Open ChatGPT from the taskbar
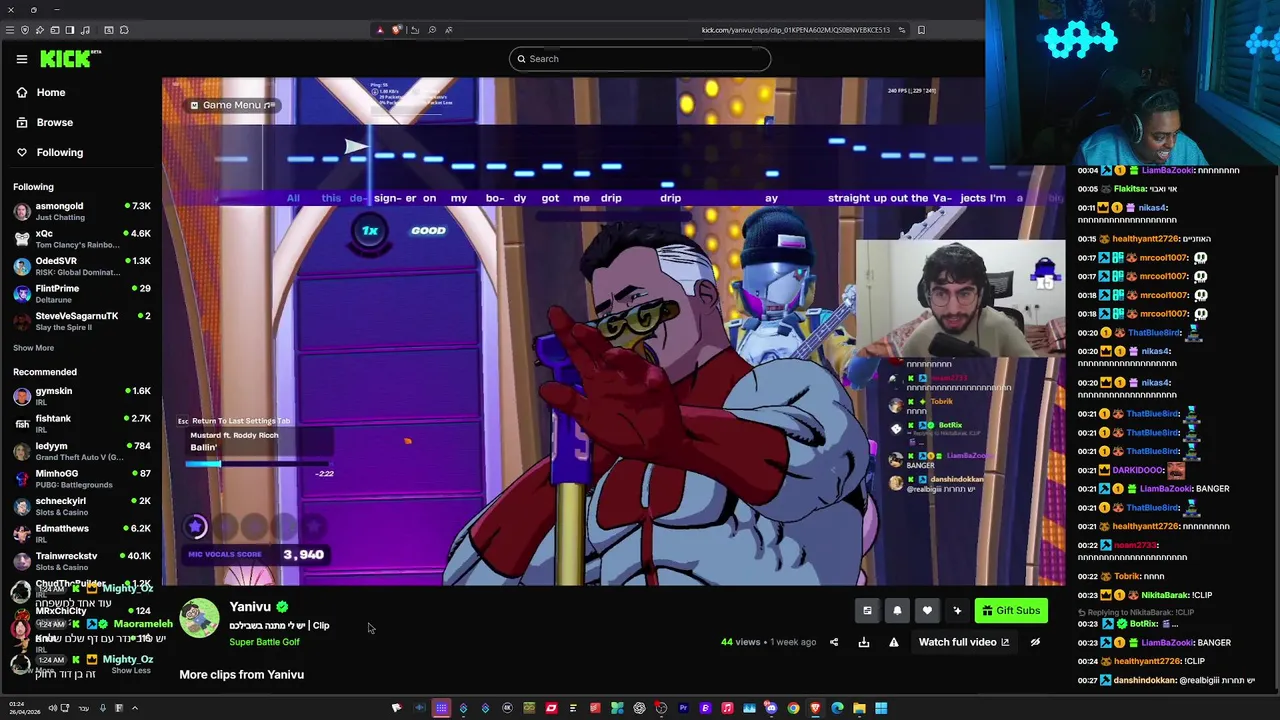Screen dimensions: 1280x720 point(639,708)
